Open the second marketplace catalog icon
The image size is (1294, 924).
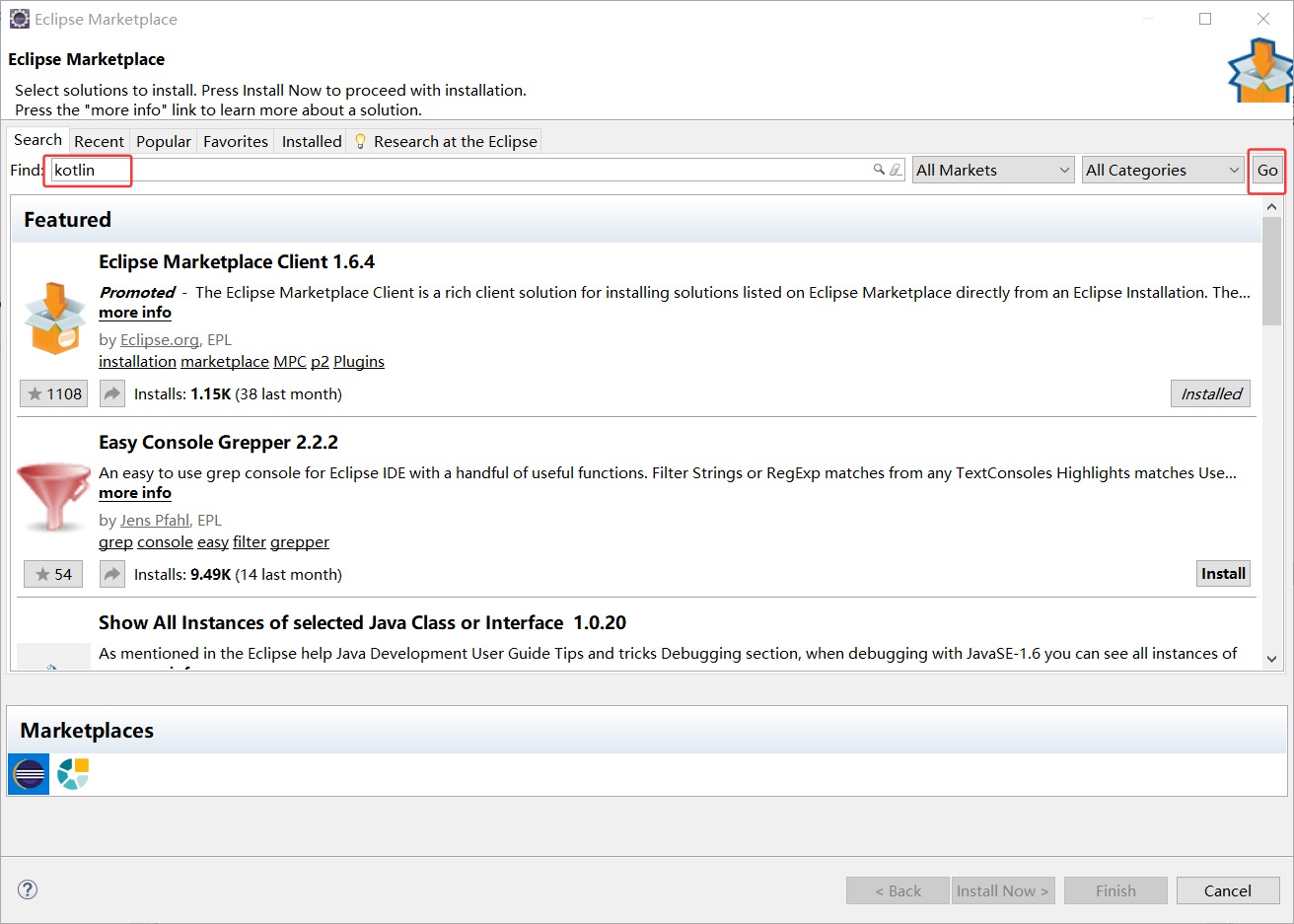[x=73, y=774]
